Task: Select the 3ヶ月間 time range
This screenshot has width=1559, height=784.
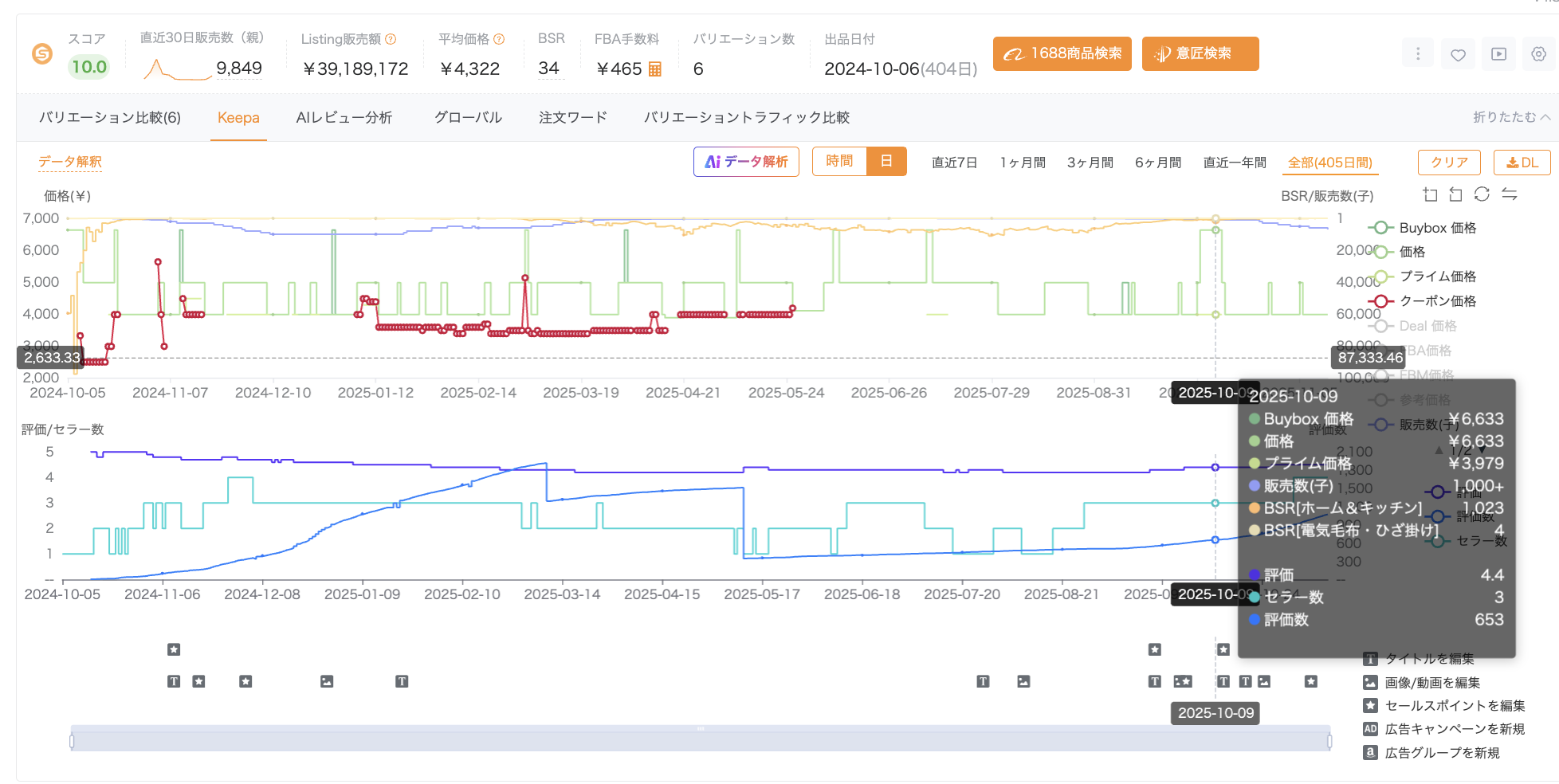Action: 1090,163
